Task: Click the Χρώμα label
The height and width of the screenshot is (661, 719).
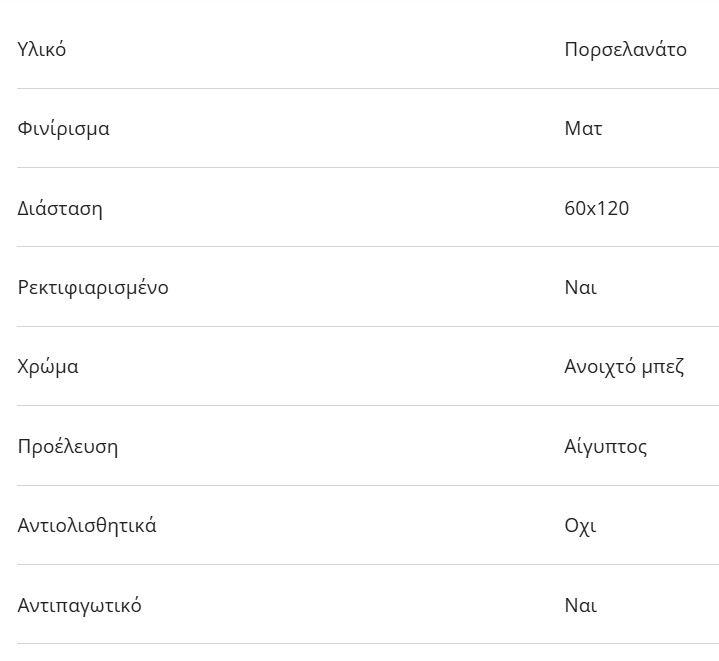Action: click(x=48, y=366)
